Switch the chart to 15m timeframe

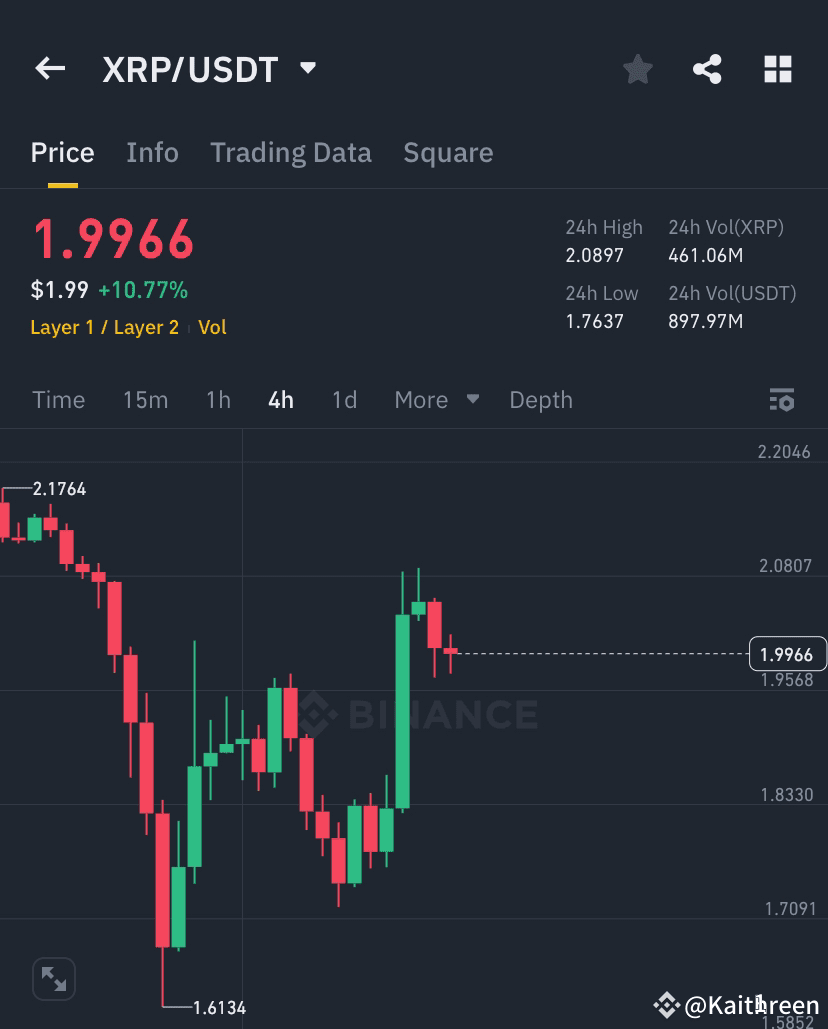pyautogui.click(x=146, y=399)
